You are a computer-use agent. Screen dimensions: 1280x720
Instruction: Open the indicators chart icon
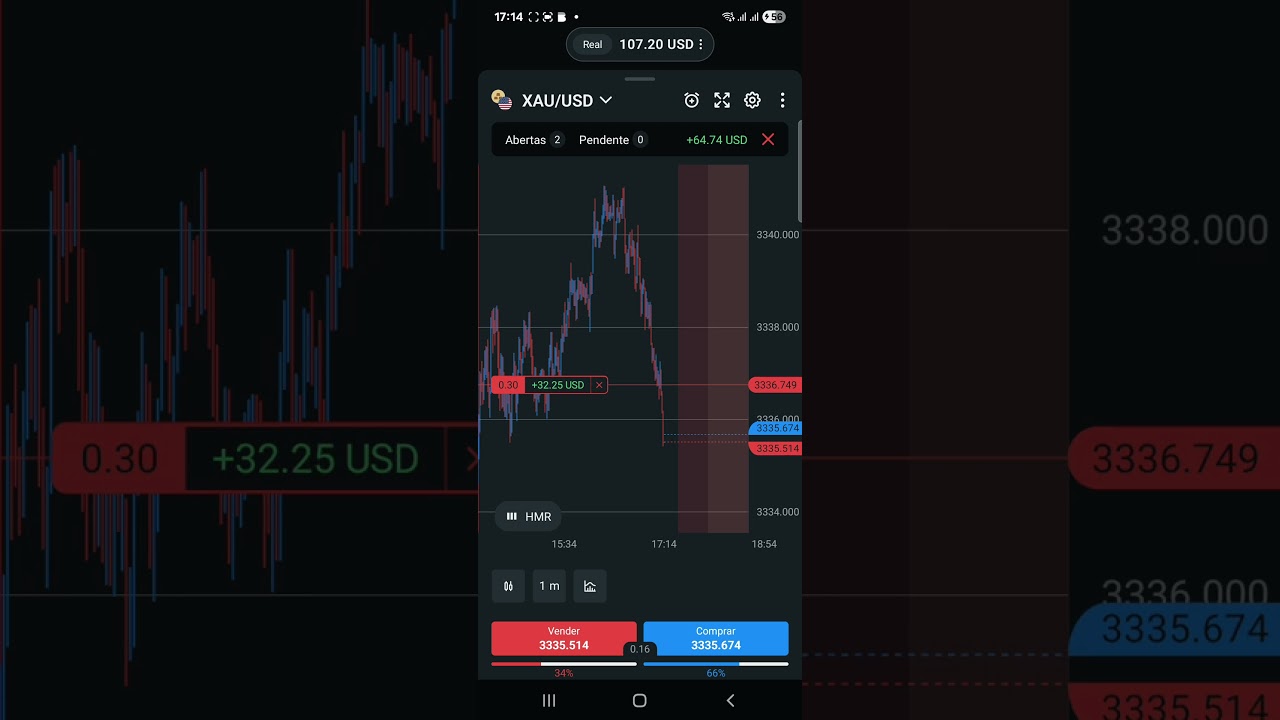(x=590, y=586)
